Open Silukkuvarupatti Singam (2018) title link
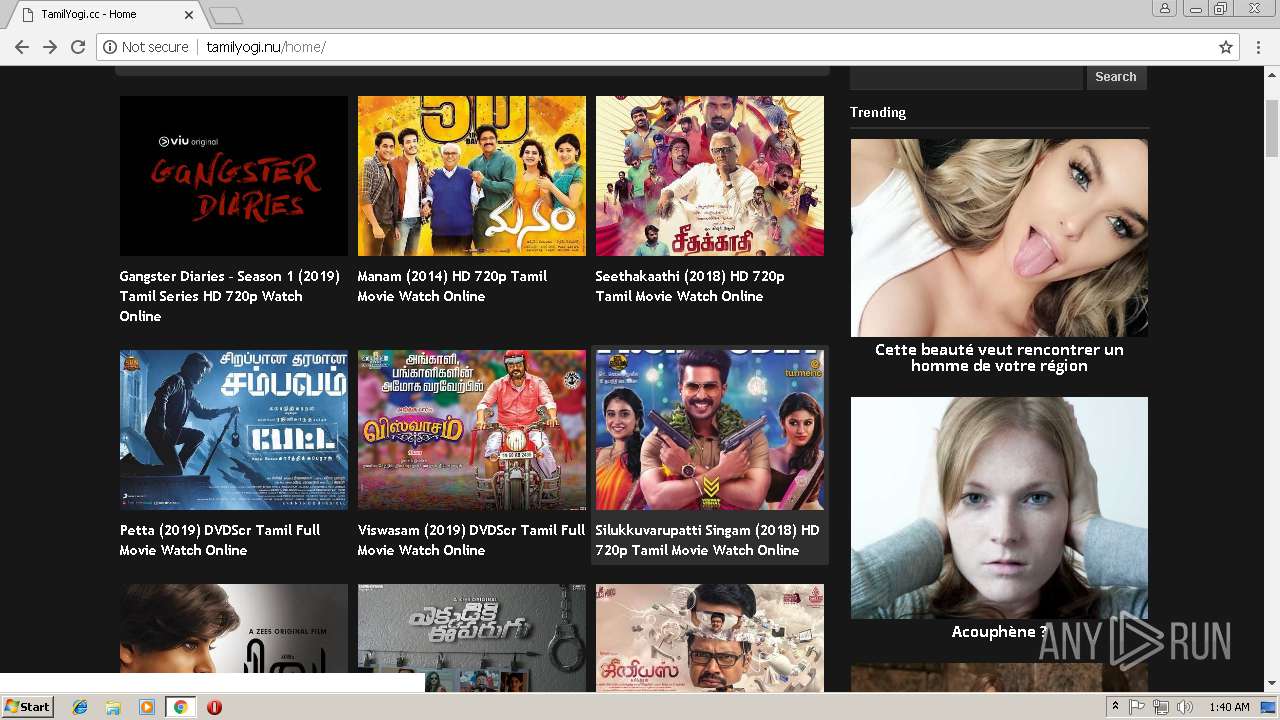Image resolution: width=1280 pixels, height=720 pixels. [x=708, y=540]
